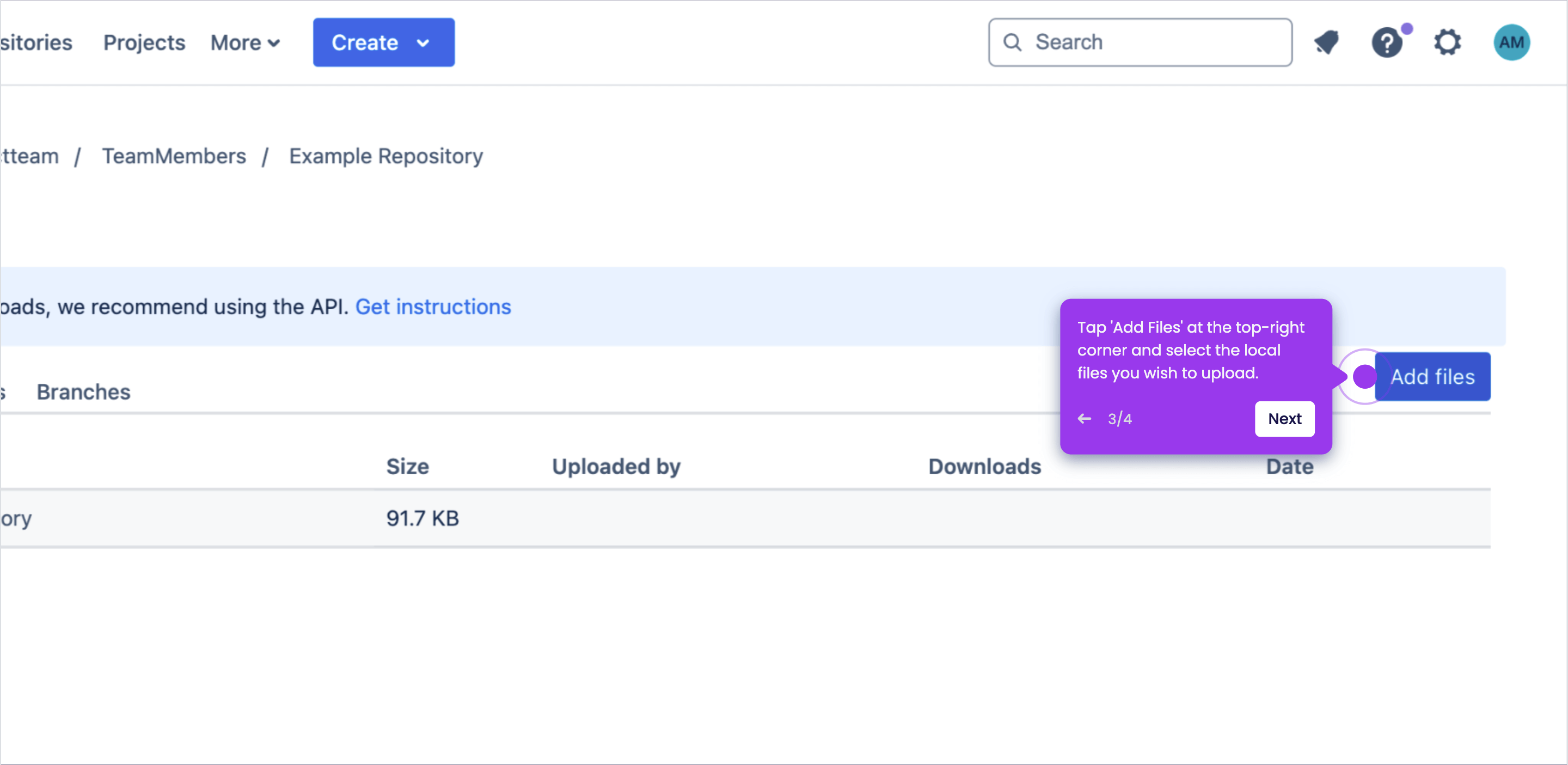Screen dimensions: 1568x765
Task: Expand the More menu
Action: click(246, 42)
